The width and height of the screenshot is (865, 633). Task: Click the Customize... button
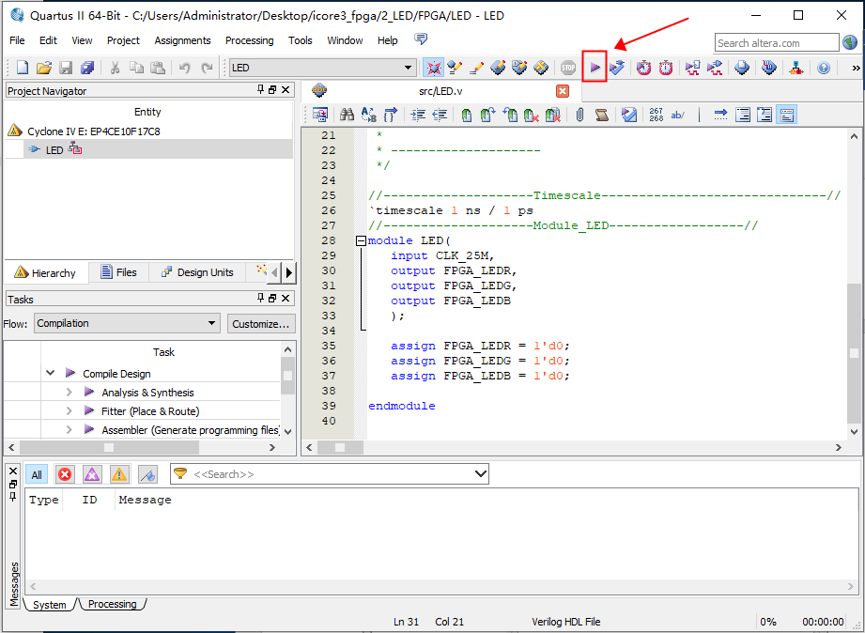click(261, 323)
